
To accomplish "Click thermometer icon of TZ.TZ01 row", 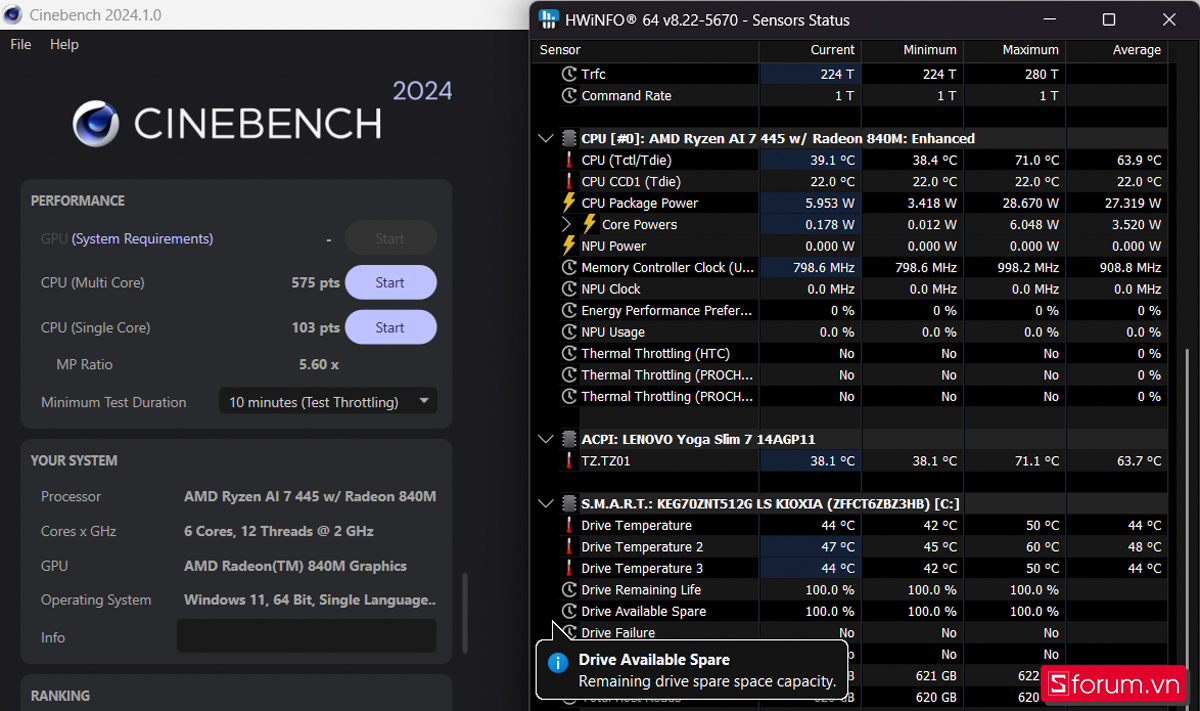I will point(569,461).
